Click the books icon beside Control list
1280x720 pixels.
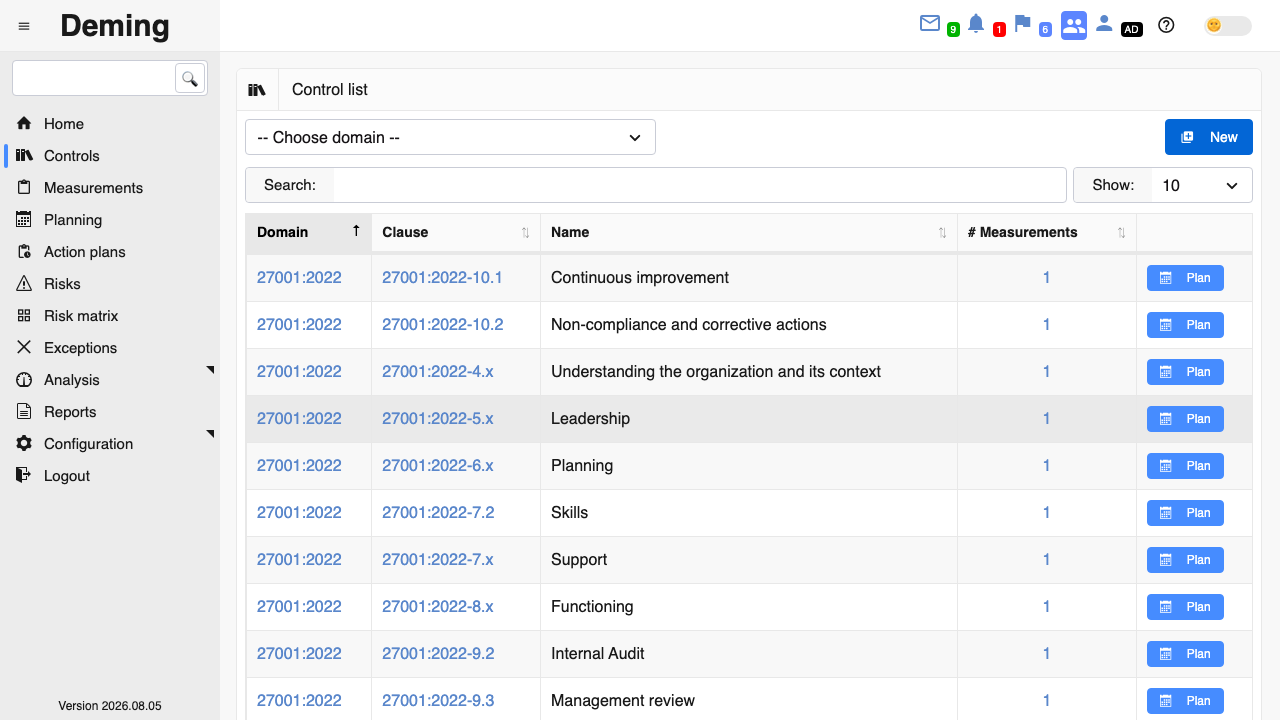tap(257, 90)
